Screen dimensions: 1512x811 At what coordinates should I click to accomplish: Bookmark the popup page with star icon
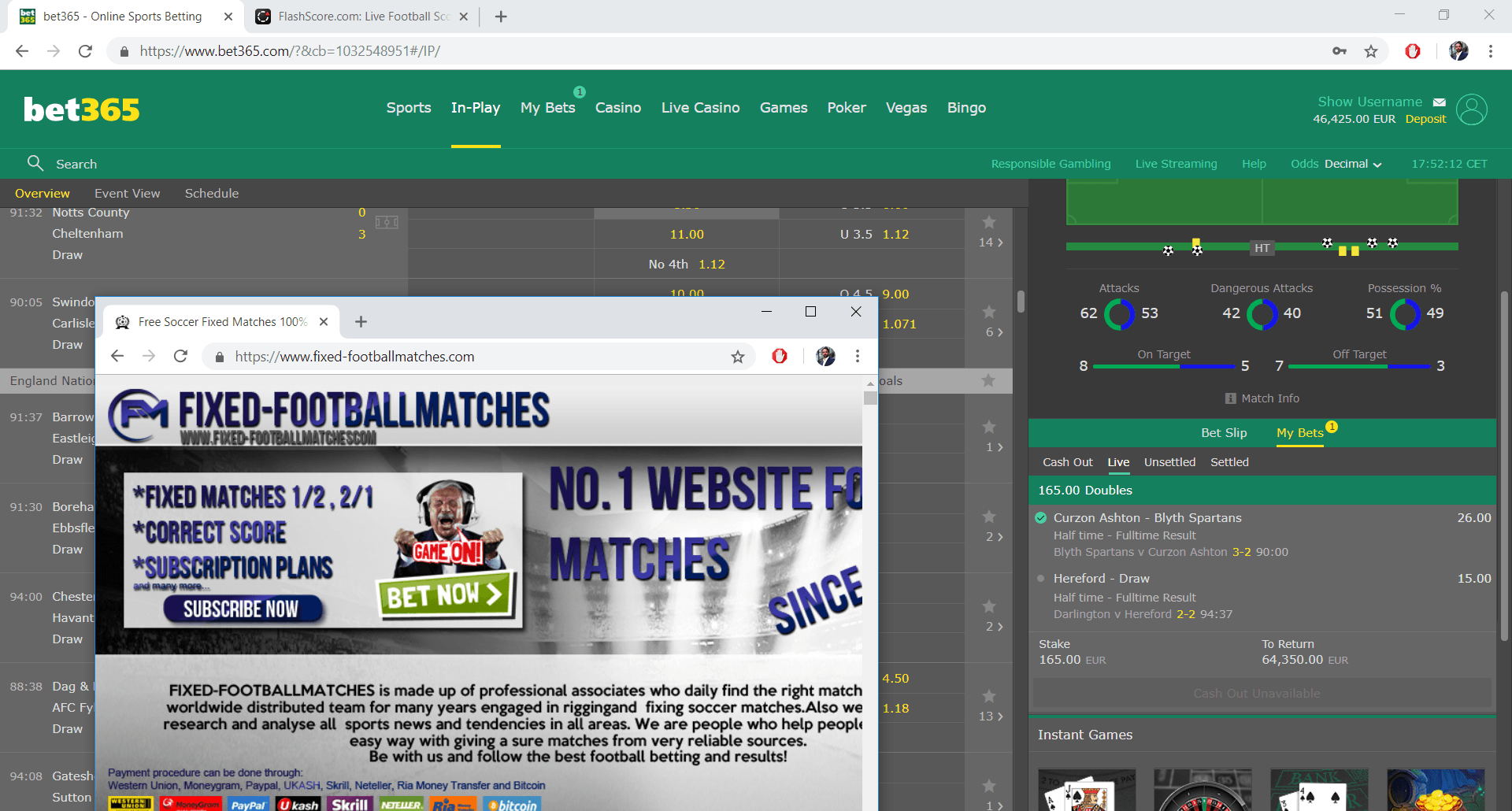click(738, 357)
